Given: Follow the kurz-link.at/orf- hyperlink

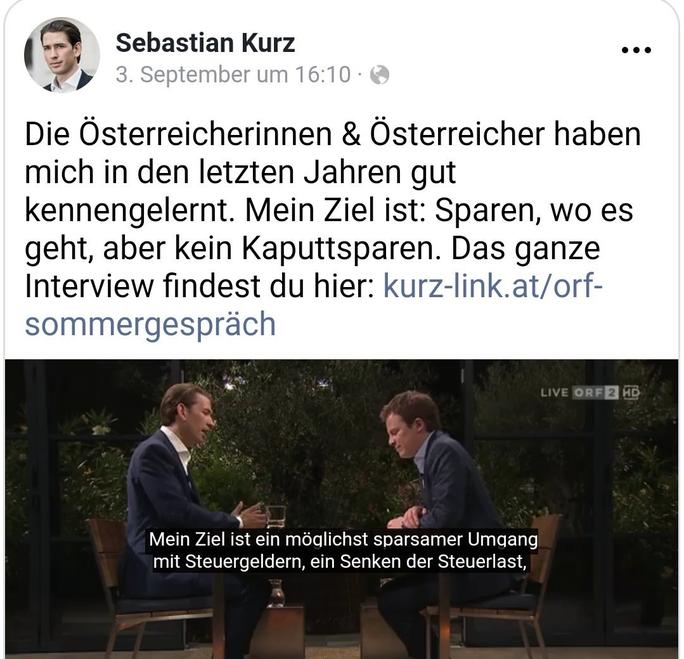Looking at the screenshot, I should coord(493,286).
